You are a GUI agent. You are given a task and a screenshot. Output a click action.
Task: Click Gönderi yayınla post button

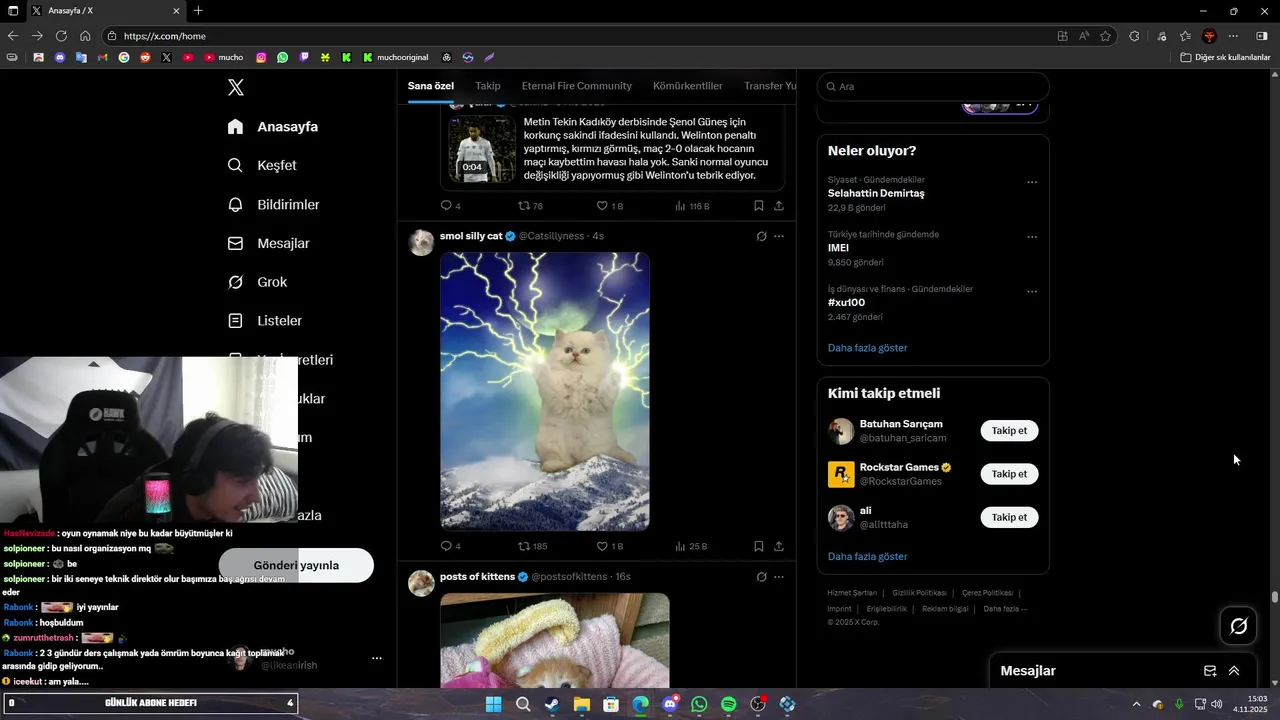tap(296, 565)
